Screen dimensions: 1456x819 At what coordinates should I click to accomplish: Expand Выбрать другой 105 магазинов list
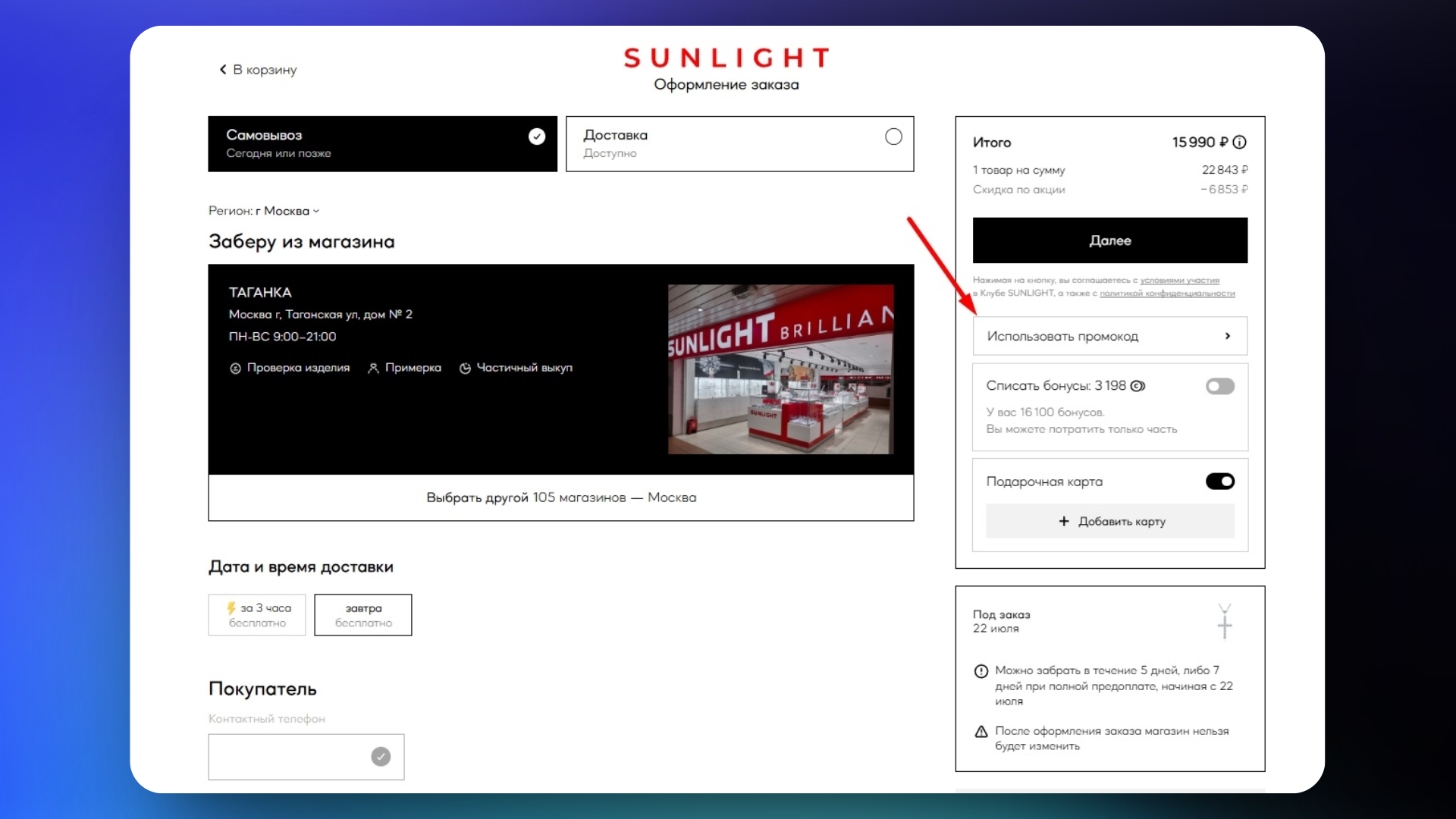pyautogui.click(x=560, y=497)
